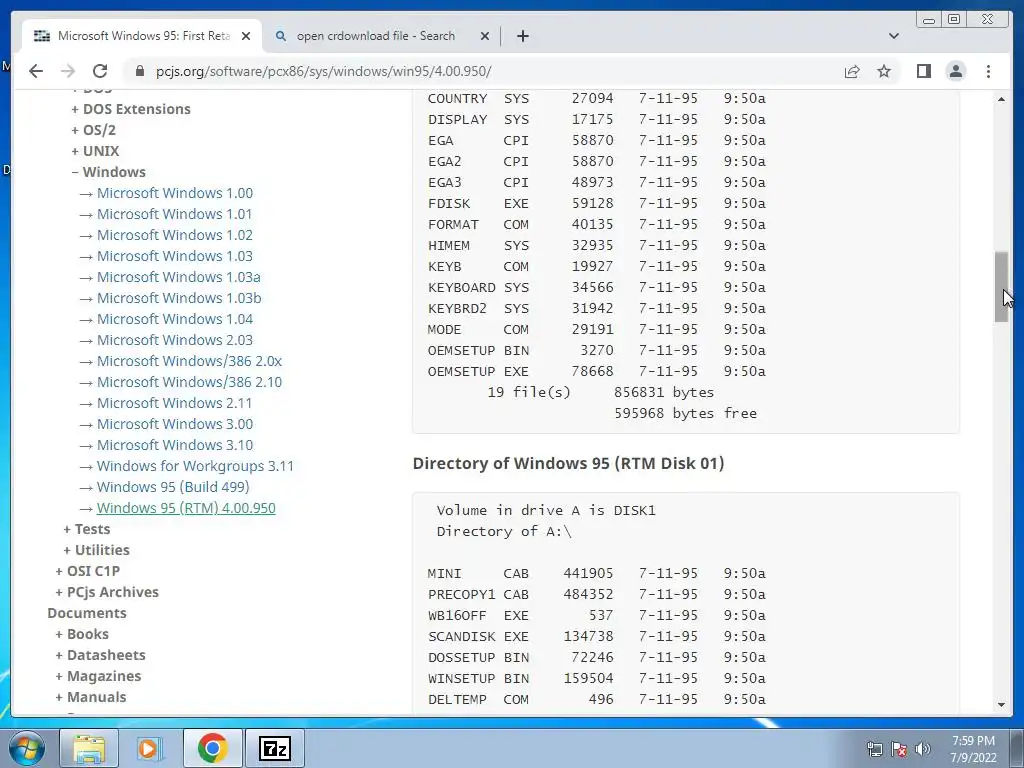The height and width of the screenshot is (768, 1024).
Task: Open a new tab with plus button
Action: coord(522,36)
